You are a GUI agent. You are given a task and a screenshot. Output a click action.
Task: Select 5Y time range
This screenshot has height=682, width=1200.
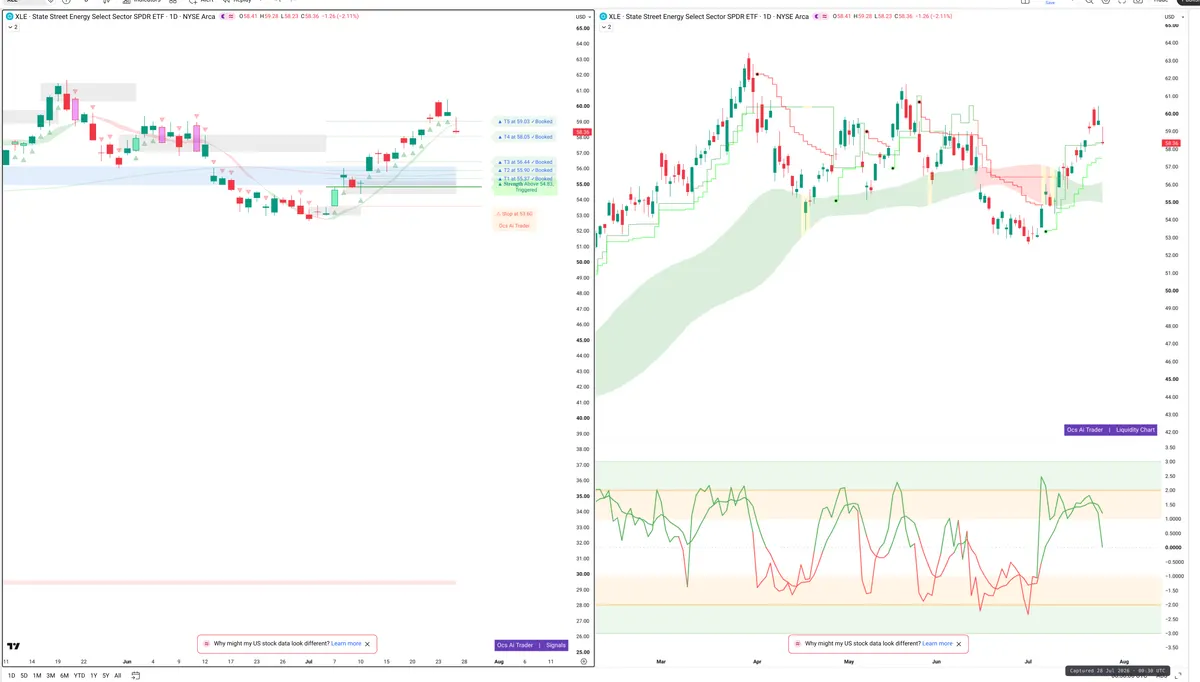tap(105, 676)
